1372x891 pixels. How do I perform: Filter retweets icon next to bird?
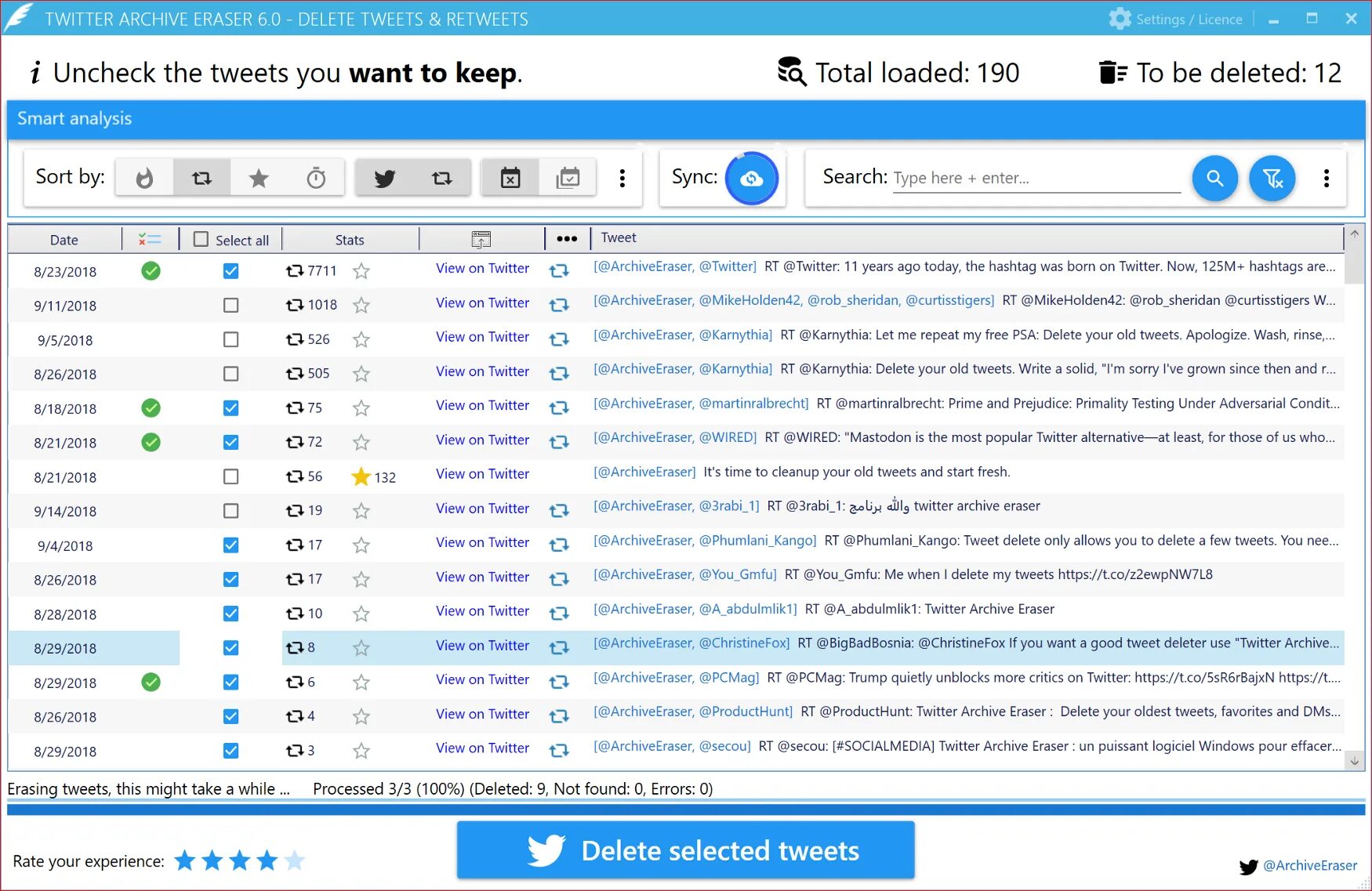pyautogui.click(x=442, y=178)
